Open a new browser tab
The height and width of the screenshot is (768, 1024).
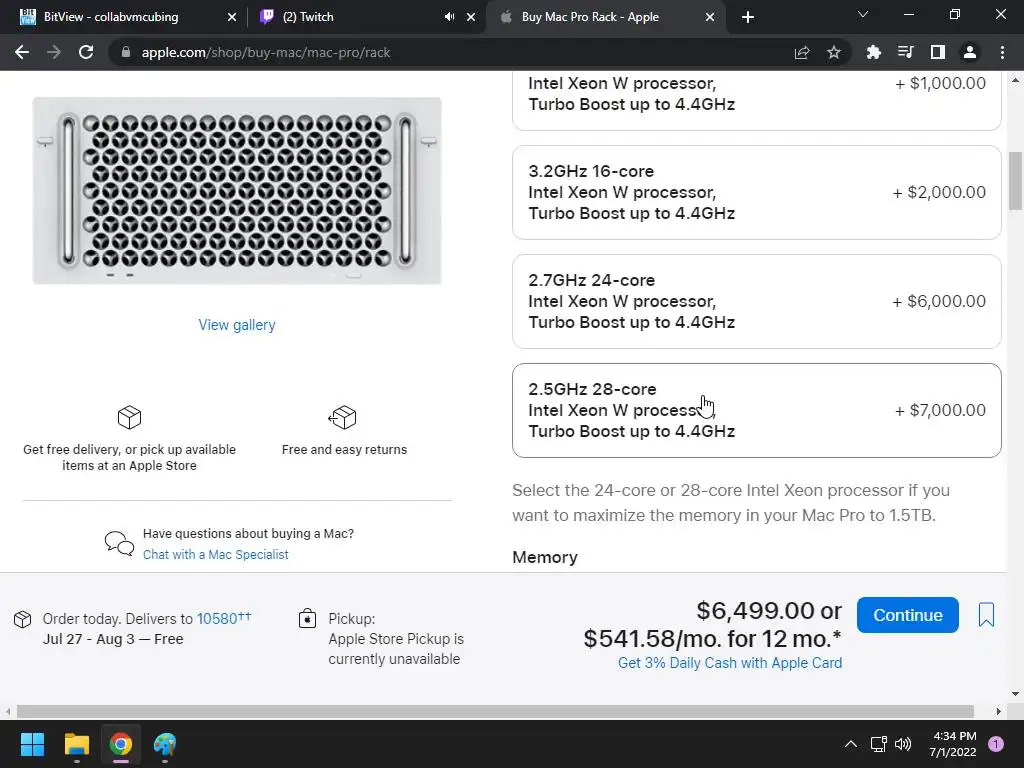click(748, 17)
